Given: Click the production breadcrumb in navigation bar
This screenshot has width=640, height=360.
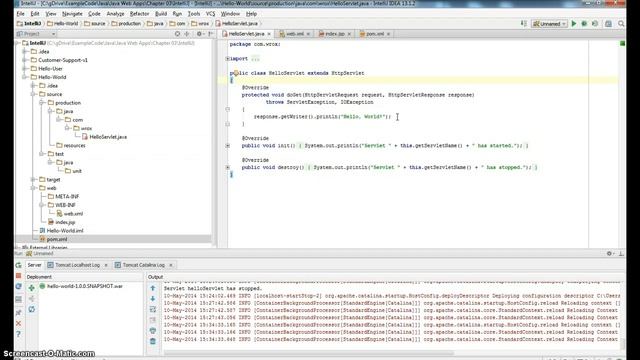Looking at the screenshot, I should point(126,24).
